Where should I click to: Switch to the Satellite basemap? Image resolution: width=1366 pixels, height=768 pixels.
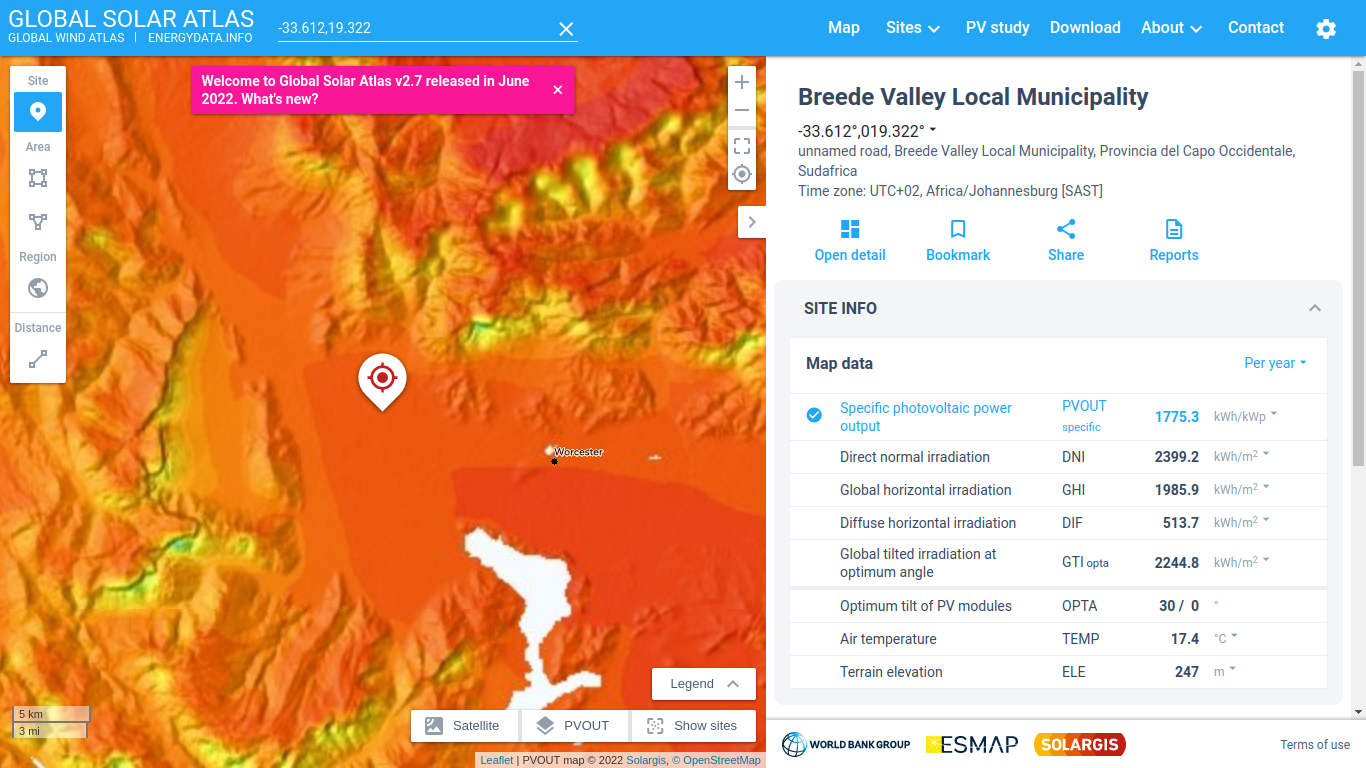465,726
